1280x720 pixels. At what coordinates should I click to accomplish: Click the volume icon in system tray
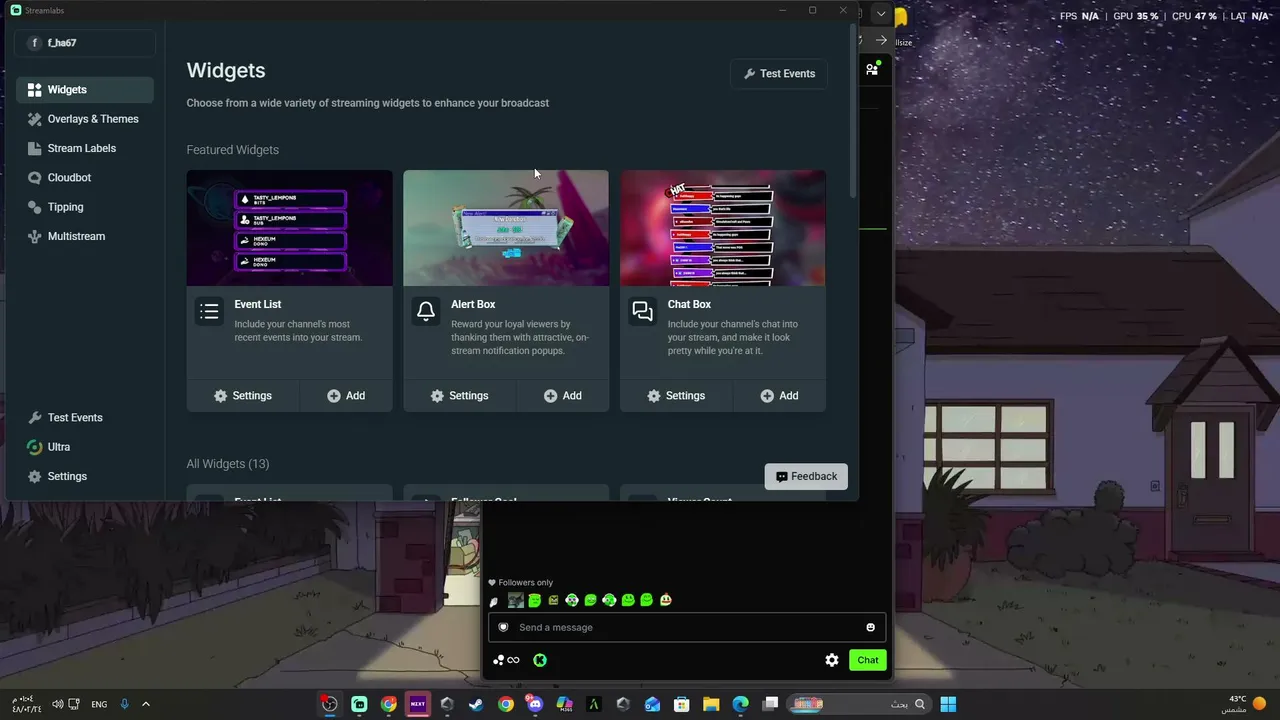pos(57,704)
